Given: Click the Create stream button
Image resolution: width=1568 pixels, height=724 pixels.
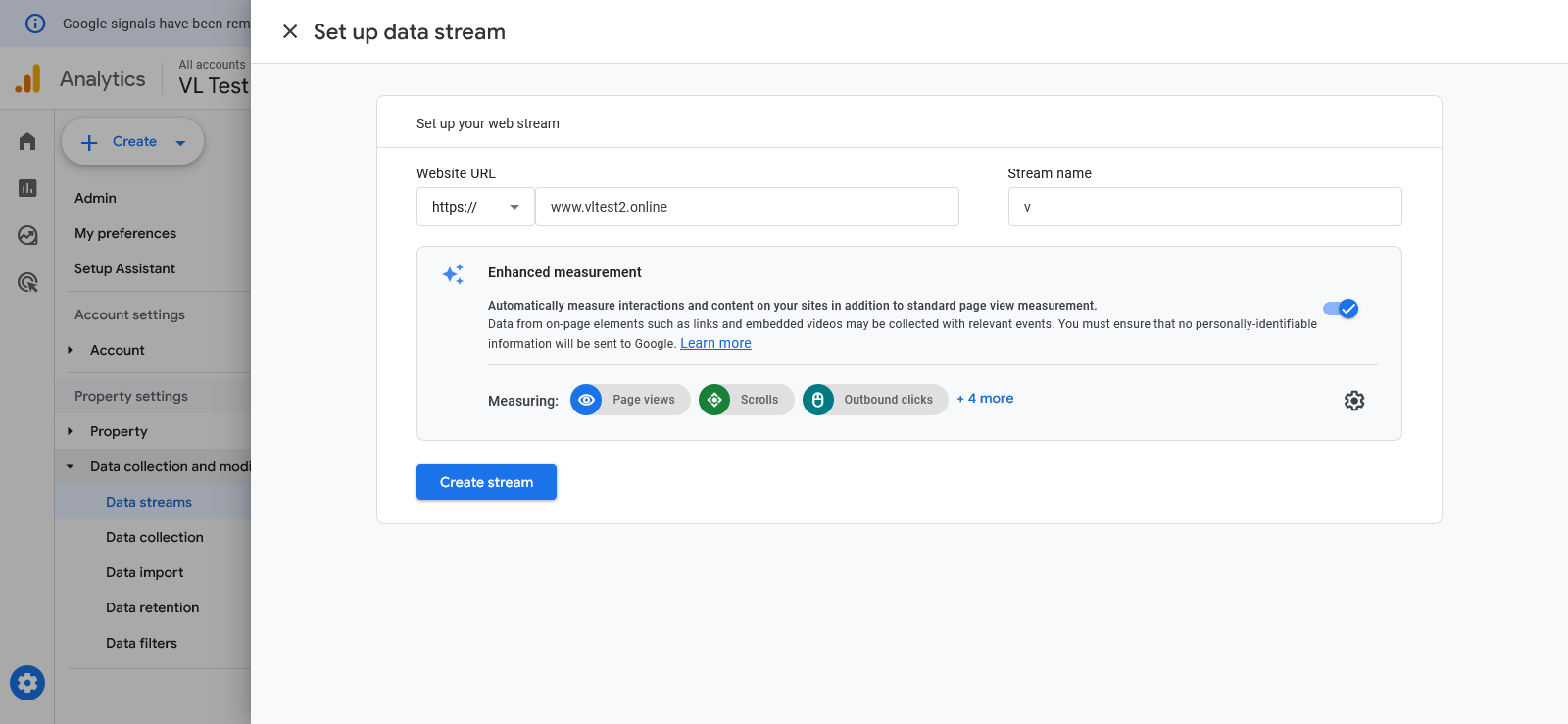Looking at the screenshot, I should coord(486,482).
